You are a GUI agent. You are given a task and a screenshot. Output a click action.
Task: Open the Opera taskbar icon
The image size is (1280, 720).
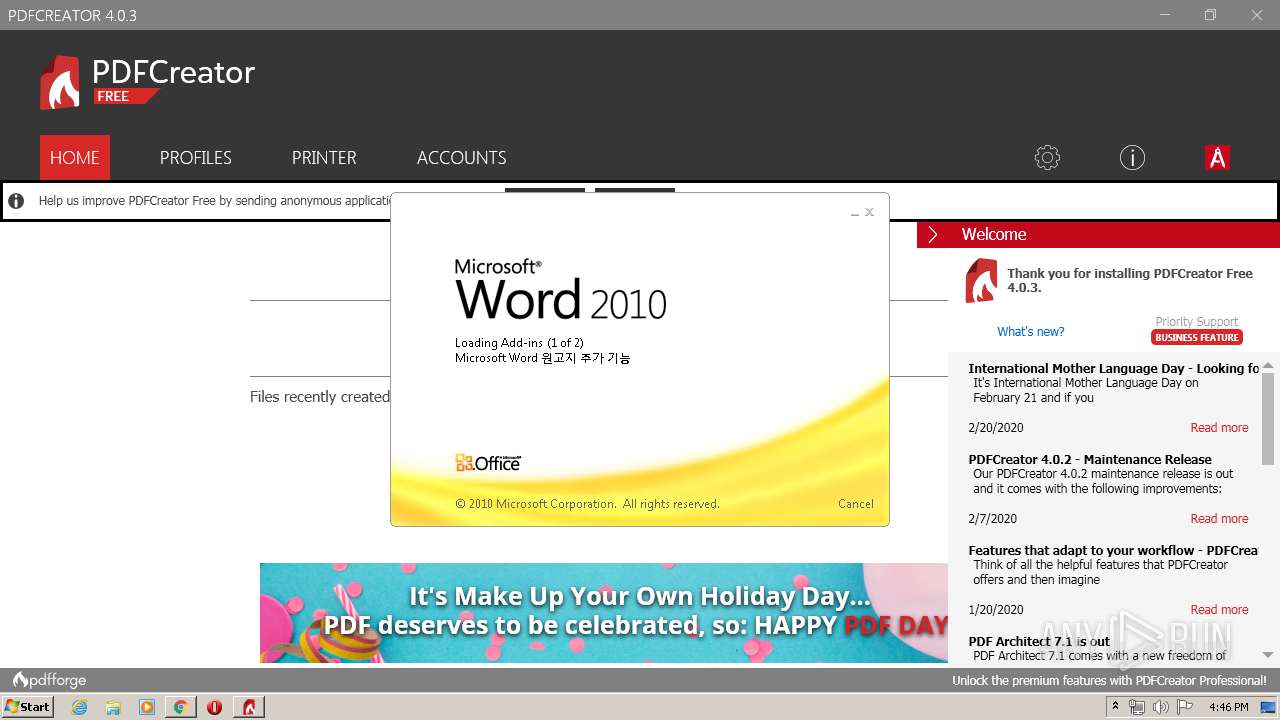(x=214, y=707)
